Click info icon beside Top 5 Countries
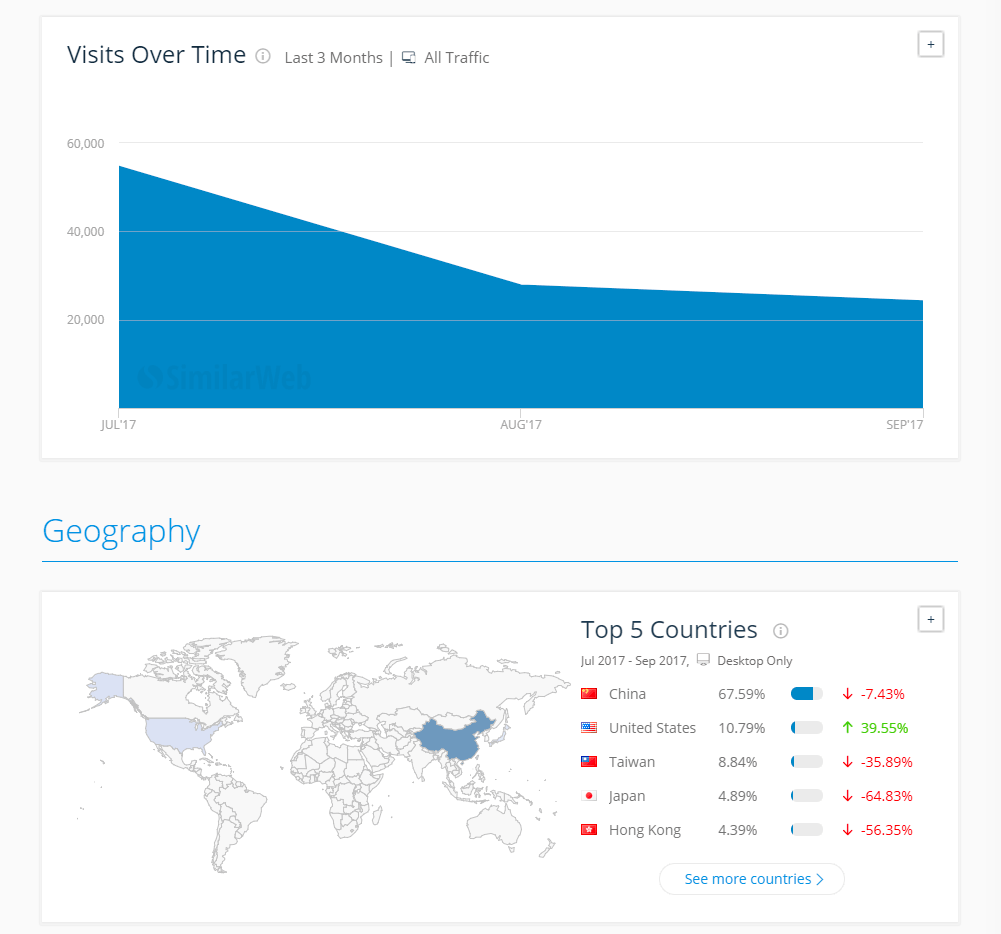This screenshot has width=1001, height=934. pos(781,630)
